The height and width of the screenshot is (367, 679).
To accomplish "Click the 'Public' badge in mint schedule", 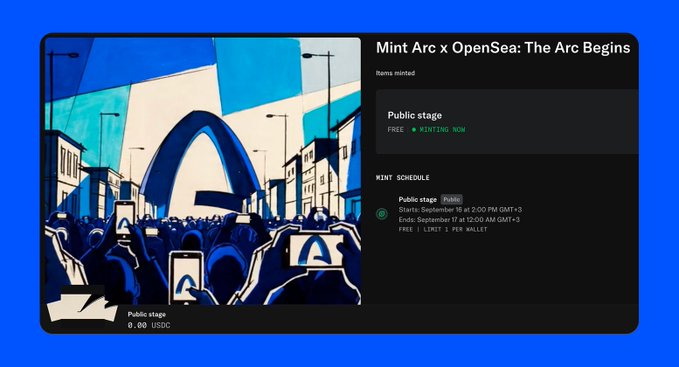I will [x=452, y=200].
